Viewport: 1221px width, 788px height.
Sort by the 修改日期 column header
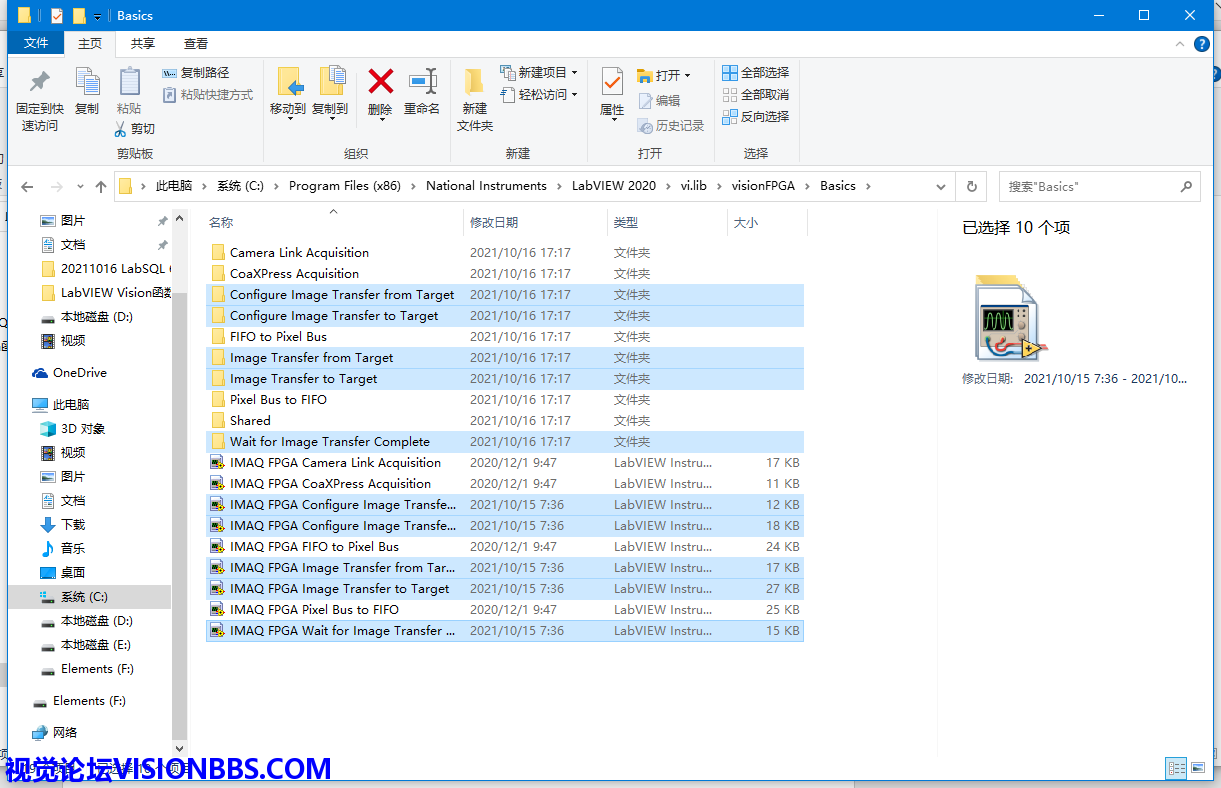pyautogui.click(x=536, y=222)
